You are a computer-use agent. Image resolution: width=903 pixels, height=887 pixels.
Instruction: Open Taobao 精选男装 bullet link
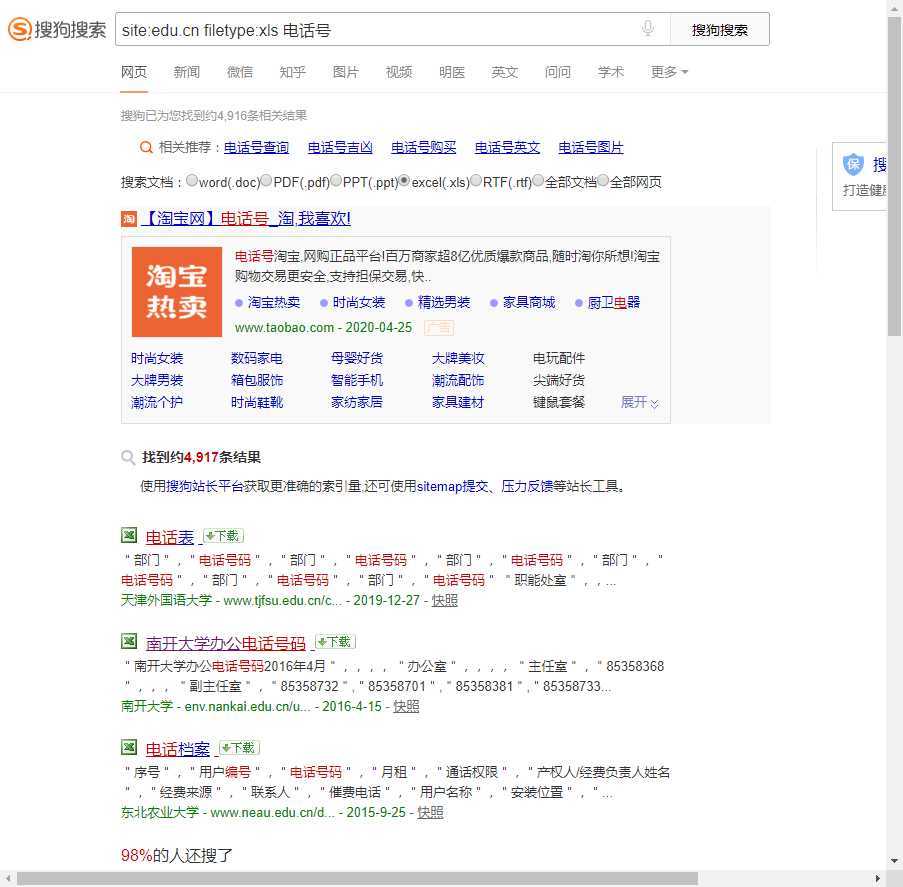[x=443, y=302]
